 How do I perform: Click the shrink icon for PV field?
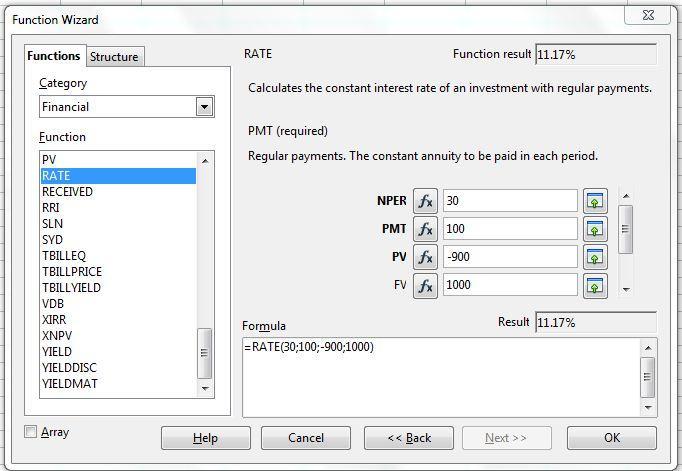(x=595, y=257)
